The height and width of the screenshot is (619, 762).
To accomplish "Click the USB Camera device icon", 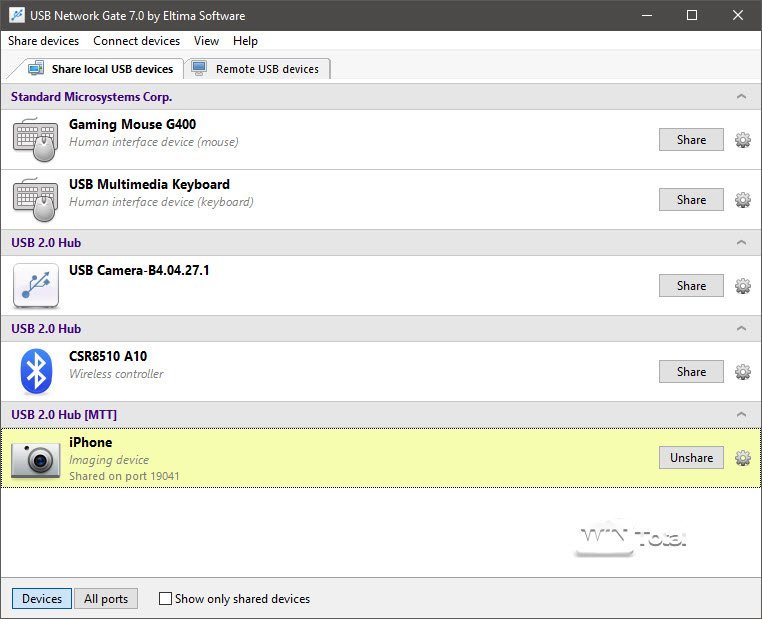I will [x=36, y=286].
